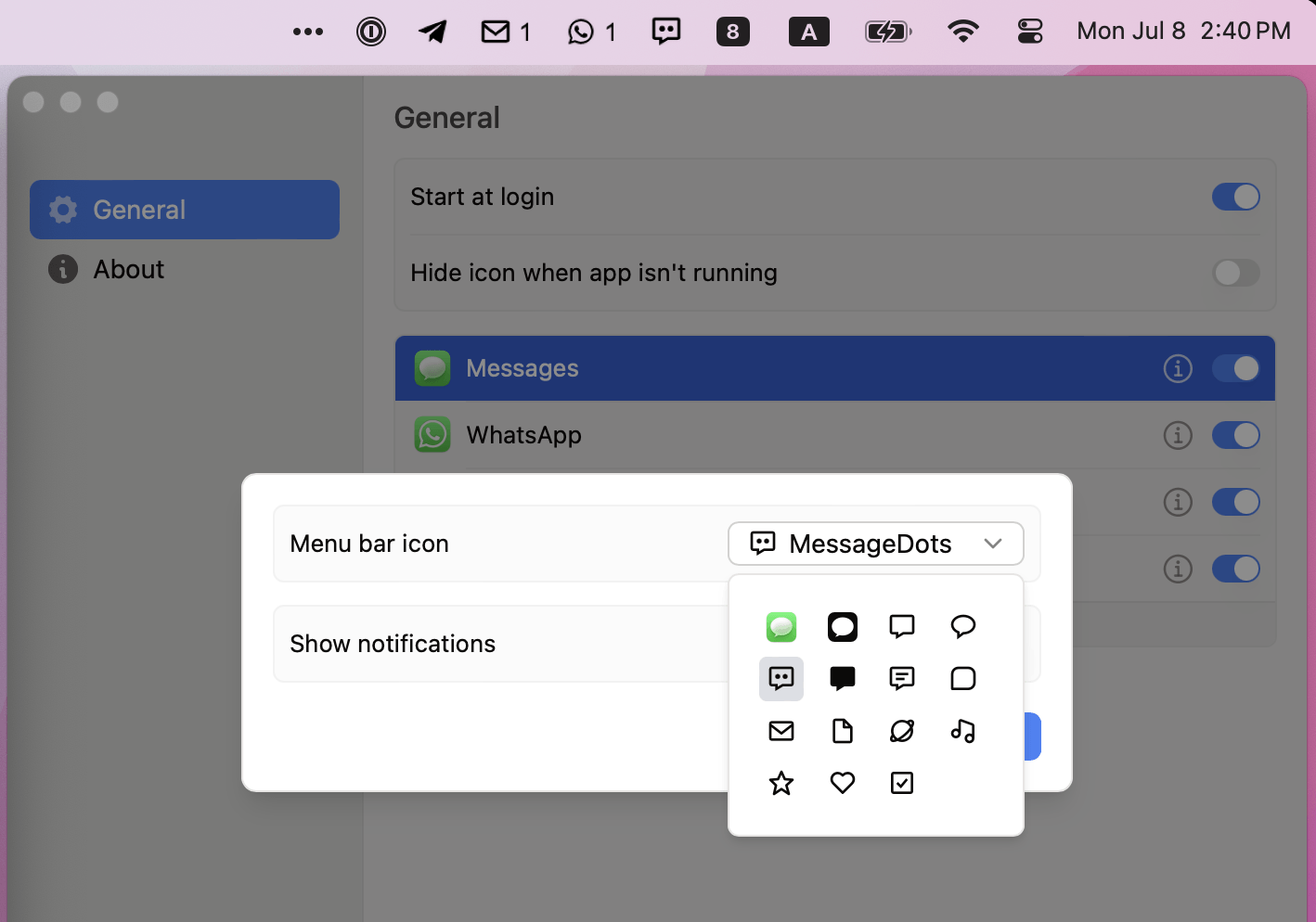Image resolution: width=1316 pixels, height=922 pixels.
Task: Choose the planet icon in picker
Action: click(902, 731)
